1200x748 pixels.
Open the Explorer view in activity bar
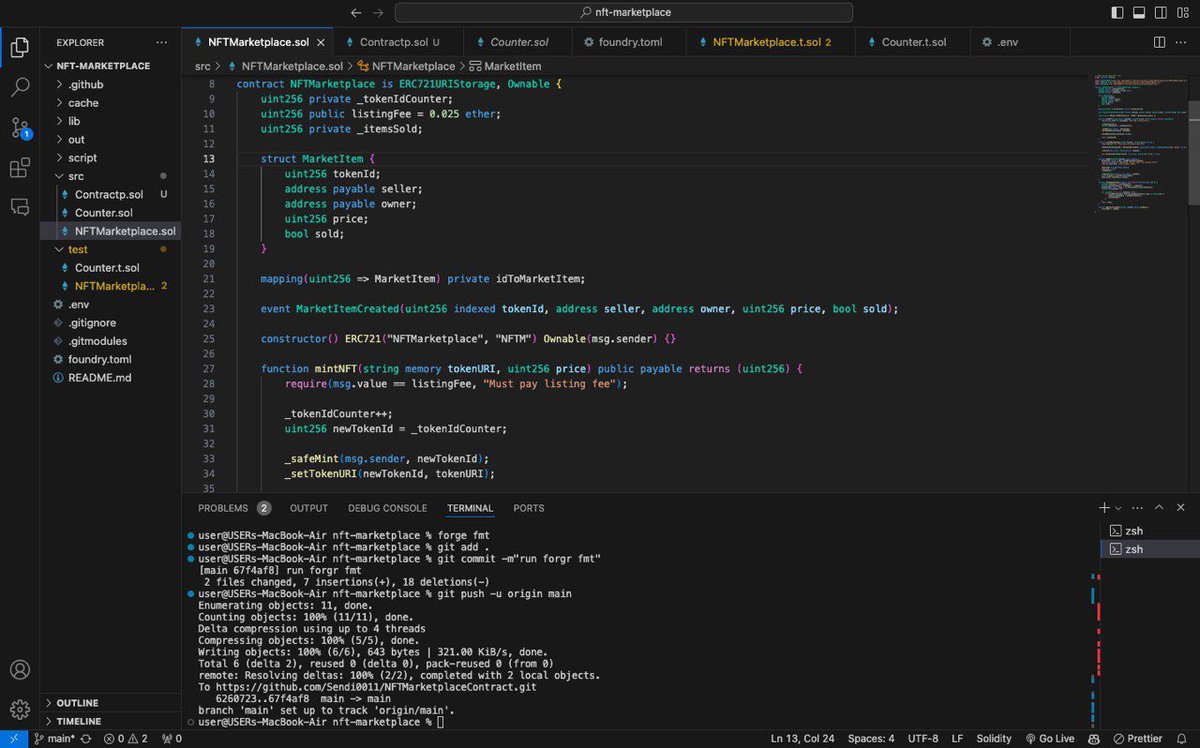[x=20, y=46]
